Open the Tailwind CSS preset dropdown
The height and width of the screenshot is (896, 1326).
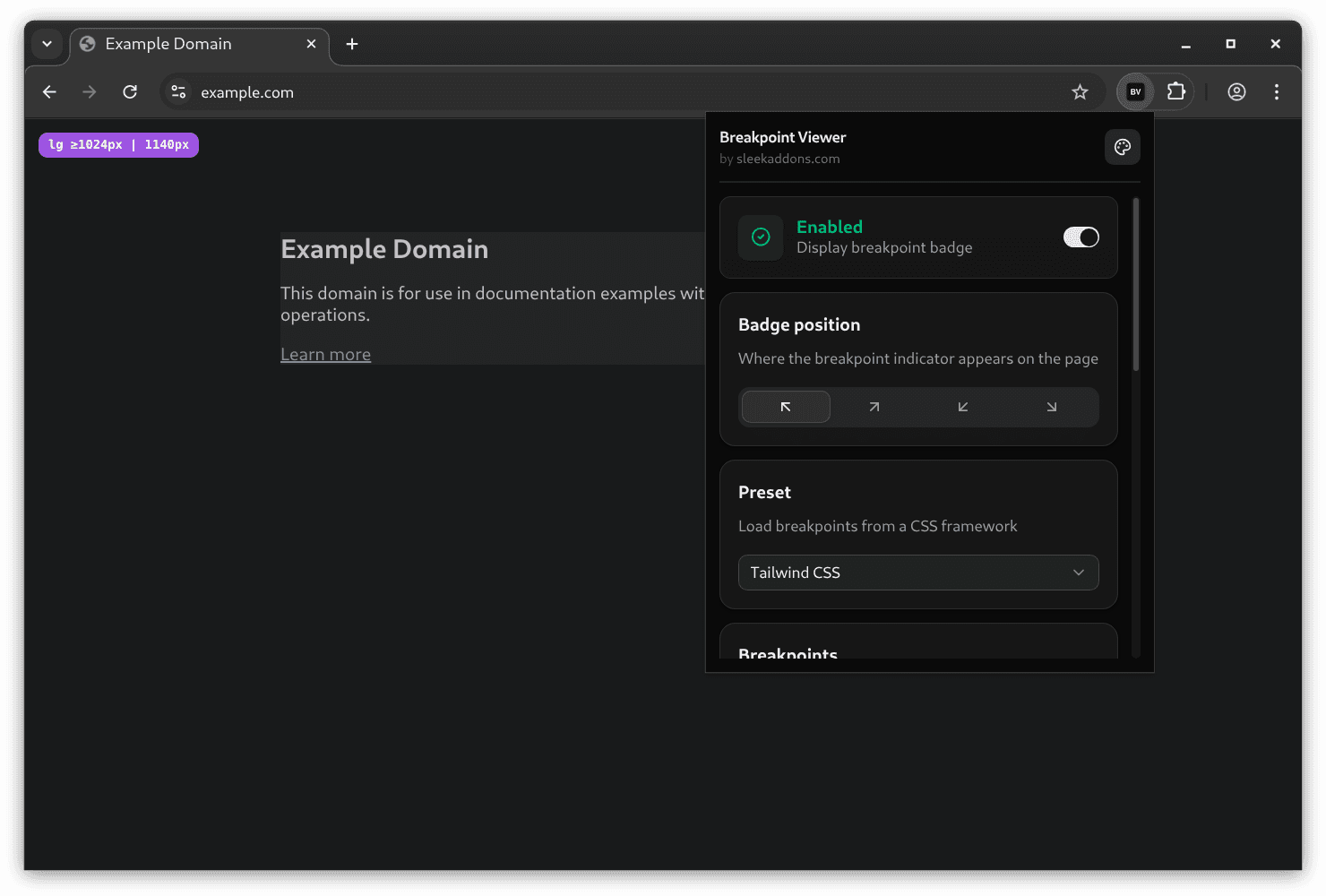click(x=917, y=573)
